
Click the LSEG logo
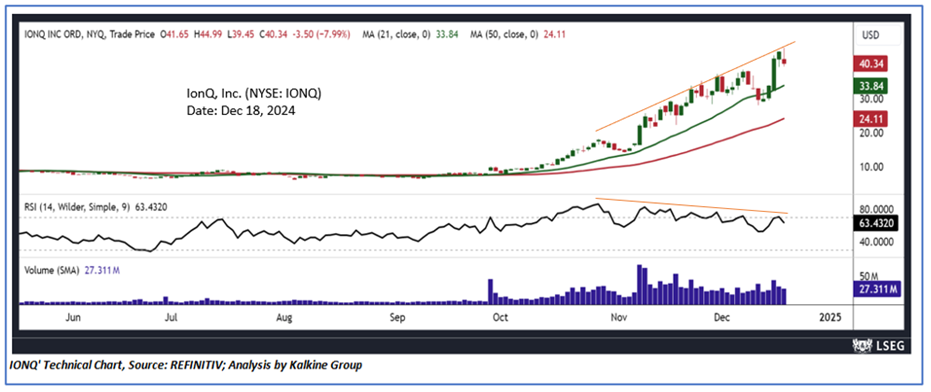(878, 346)
